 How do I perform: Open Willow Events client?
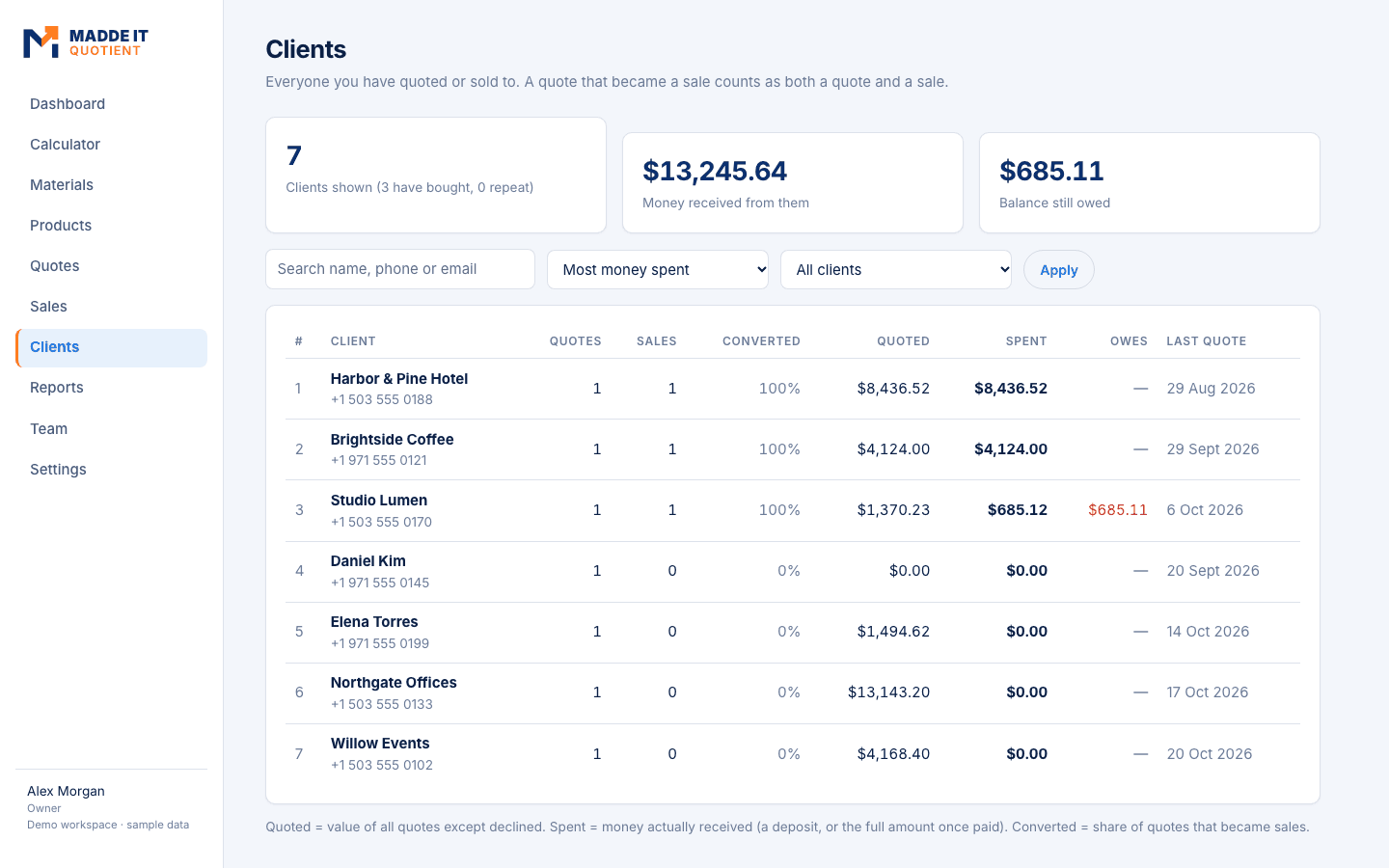[x=380, y=744]
